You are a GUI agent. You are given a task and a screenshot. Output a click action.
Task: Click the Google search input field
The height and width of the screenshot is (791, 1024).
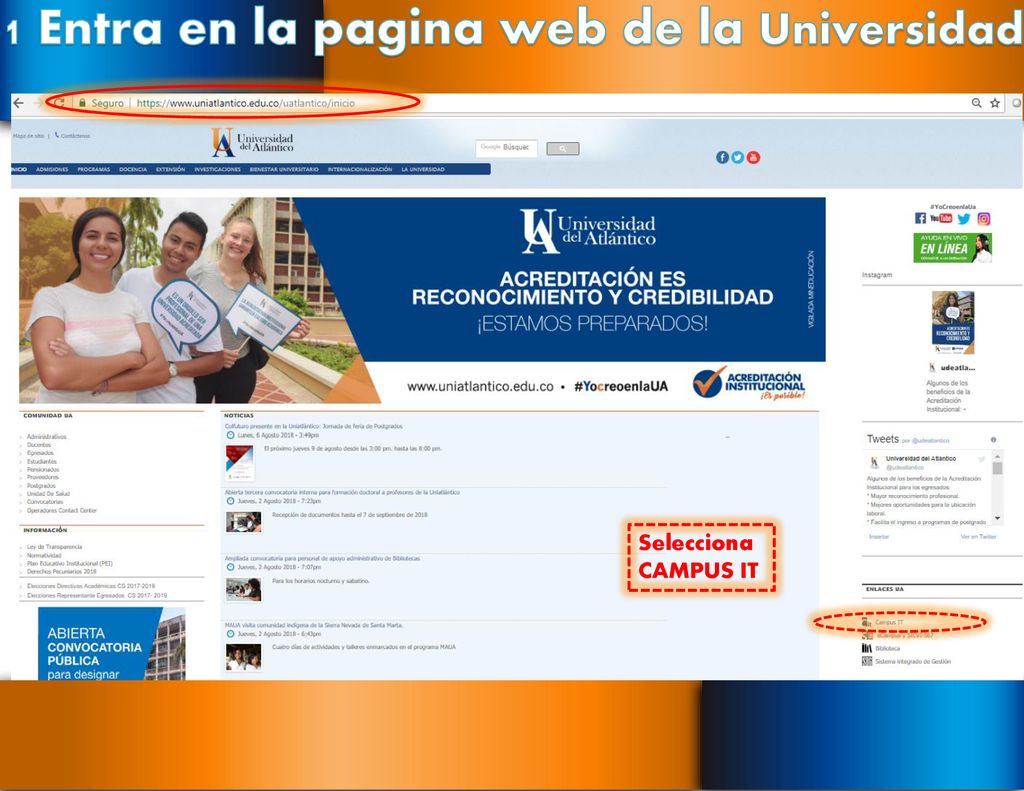[506, 148]
